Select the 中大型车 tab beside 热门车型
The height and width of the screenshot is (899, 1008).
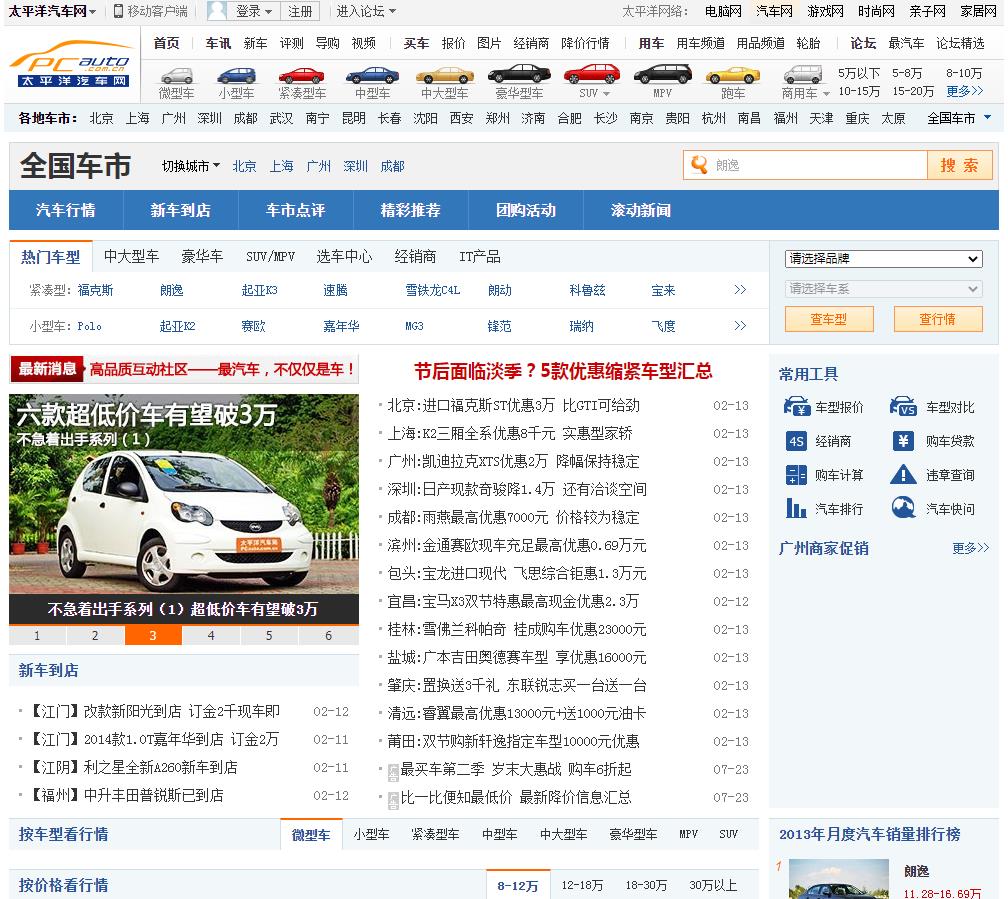click(x=131, y=257)
